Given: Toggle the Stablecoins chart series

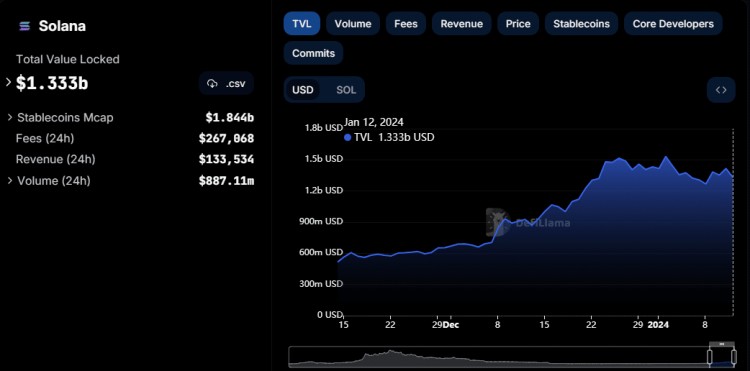Looking at the screenshot, I should [581, 24].
